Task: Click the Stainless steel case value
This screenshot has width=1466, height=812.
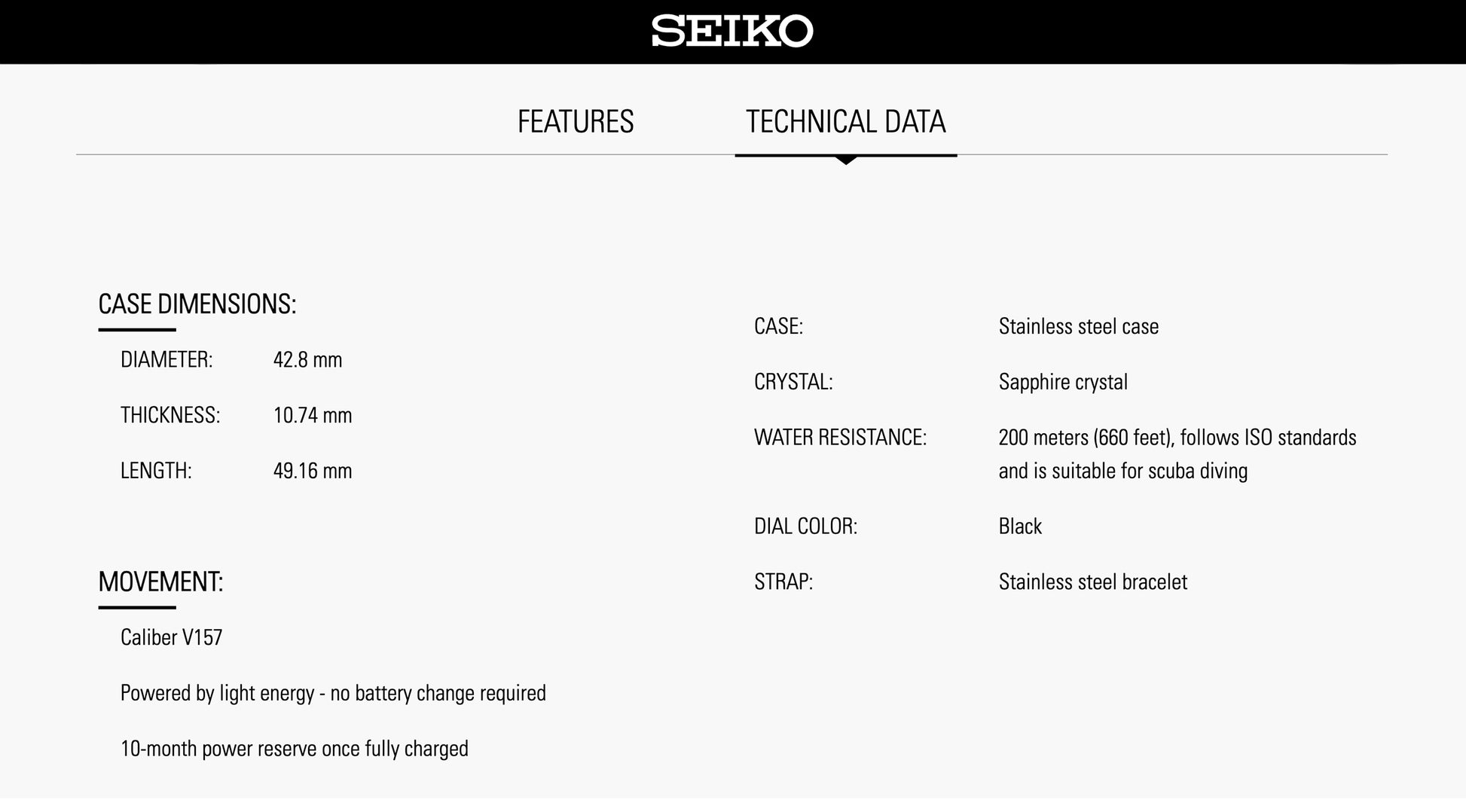Action: click(x=1078, y=327)
